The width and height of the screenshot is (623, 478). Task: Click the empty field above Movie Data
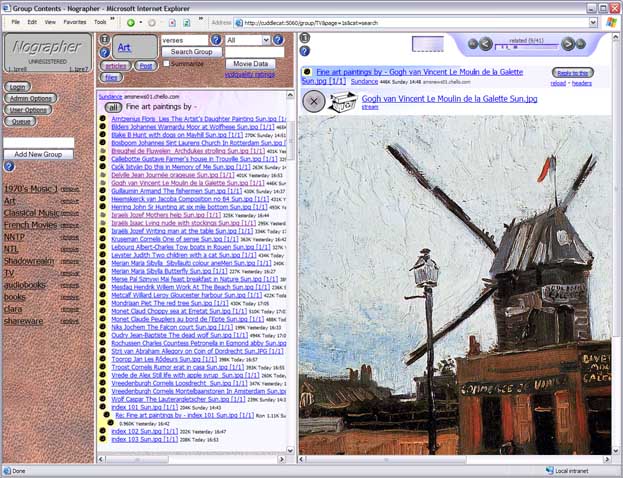255,52
